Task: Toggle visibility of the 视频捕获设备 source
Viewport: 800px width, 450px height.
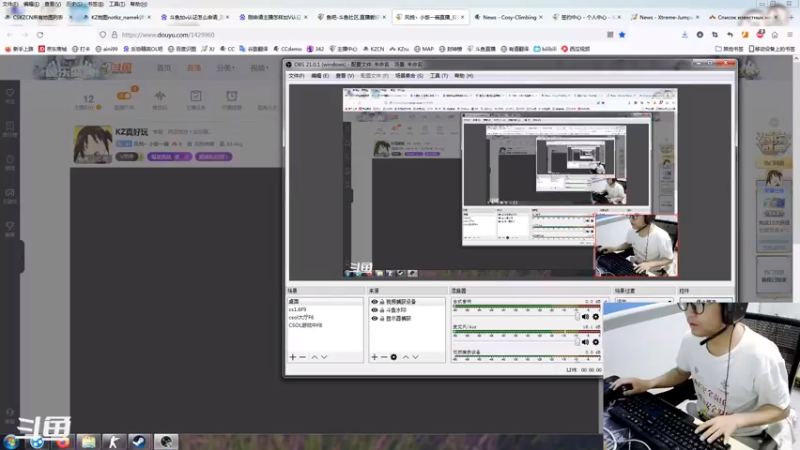Action: tap(374, 302)
